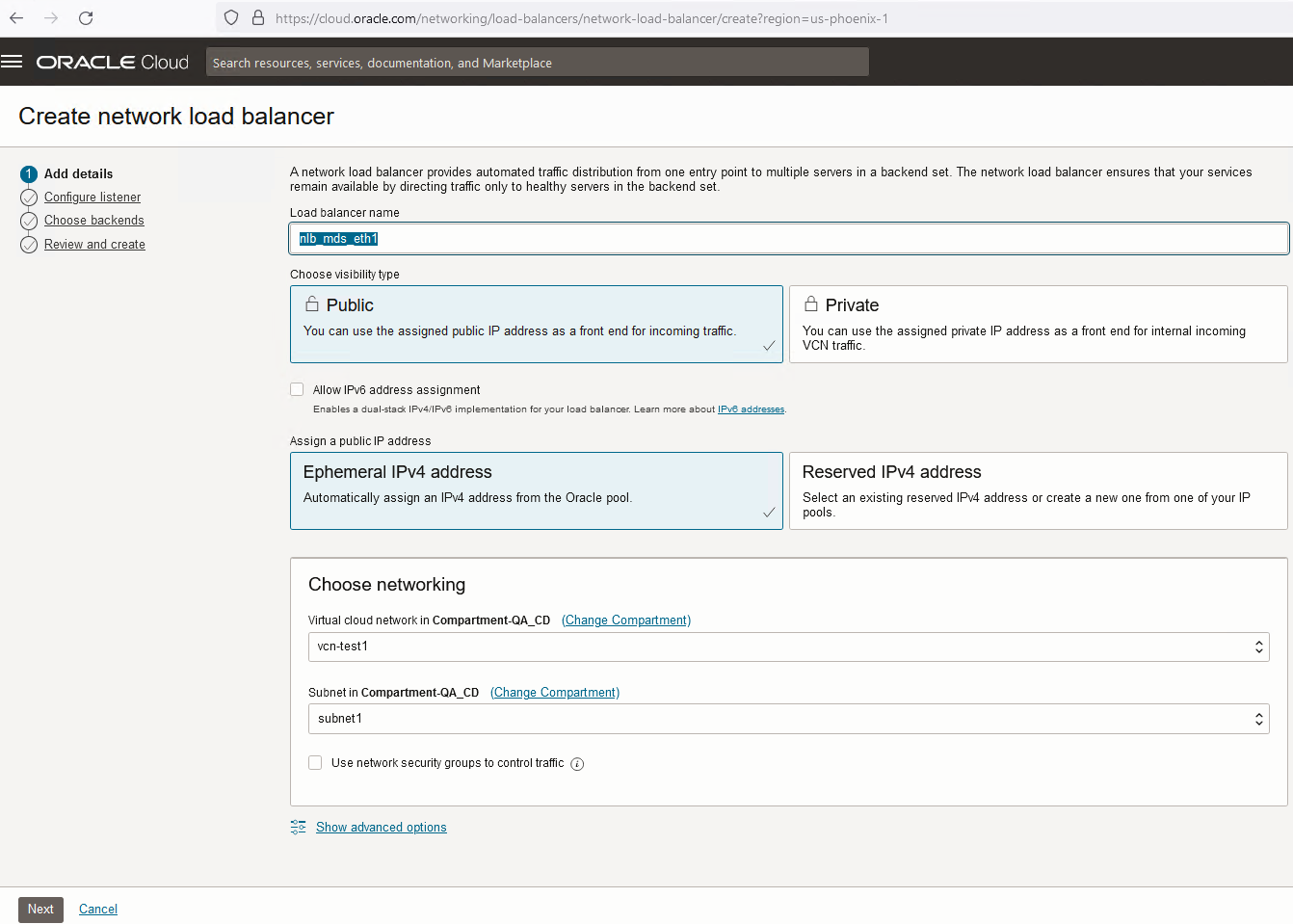Open the Virtual cloud network dropdown vcn-test1
This screenshot has width=1293, height=924.
(787, 647)
